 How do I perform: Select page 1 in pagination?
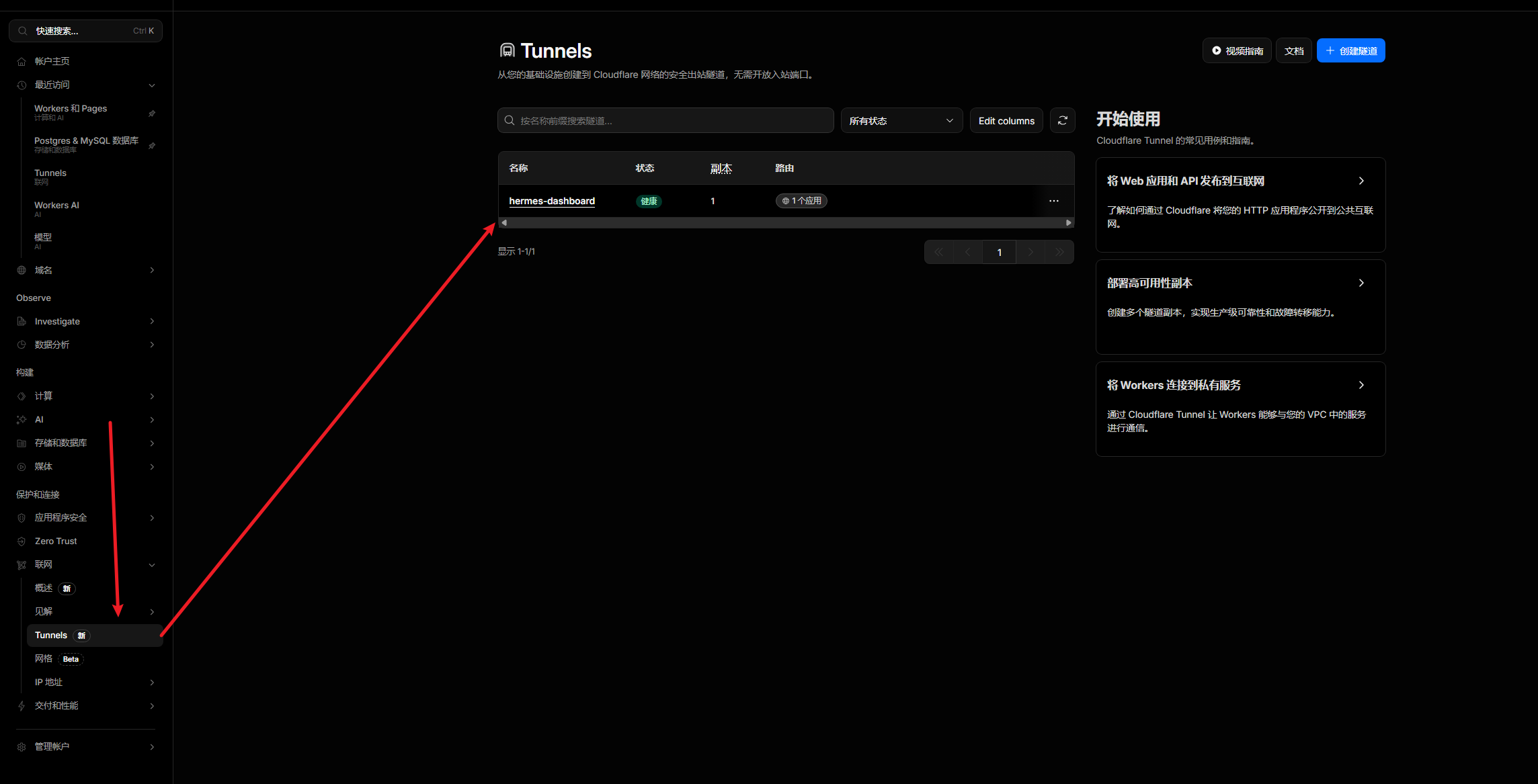(x=1000, y=252)
